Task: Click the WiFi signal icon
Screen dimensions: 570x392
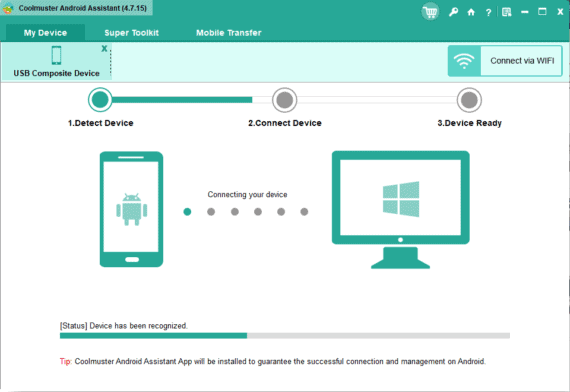Action: [x=464, y=61]
